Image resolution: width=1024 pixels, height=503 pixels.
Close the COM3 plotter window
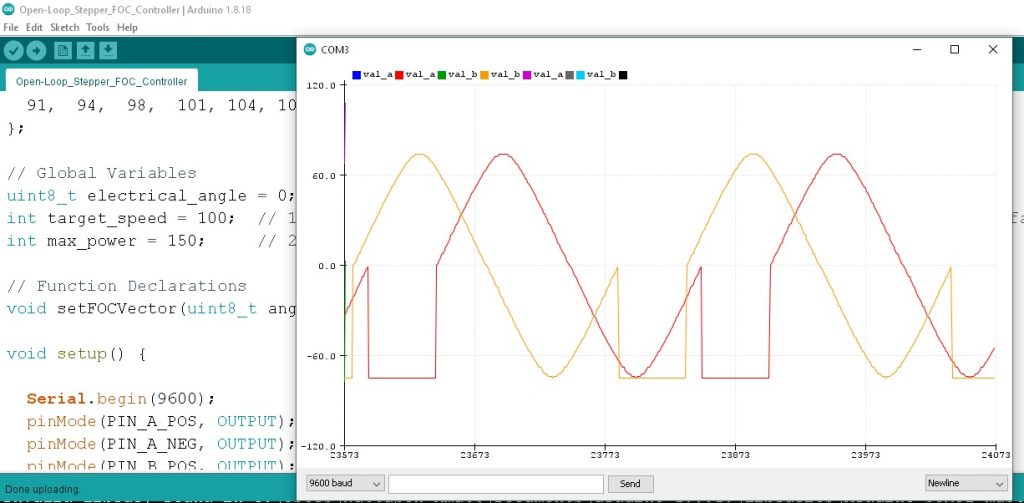(x=993, y=50)
